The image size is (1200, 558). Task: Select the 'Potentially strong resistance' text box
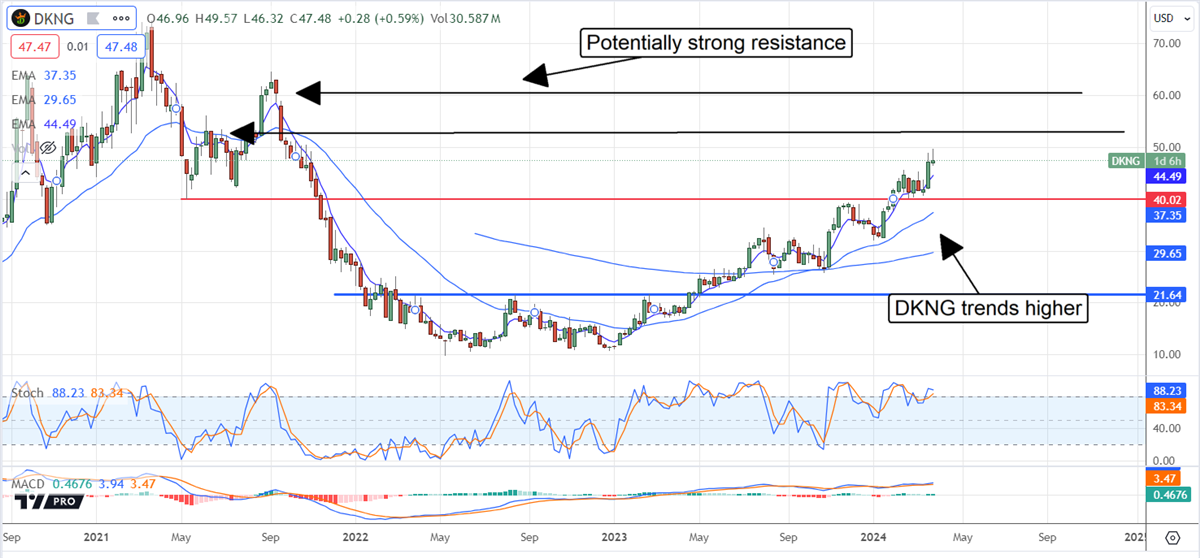pos(715,43)
